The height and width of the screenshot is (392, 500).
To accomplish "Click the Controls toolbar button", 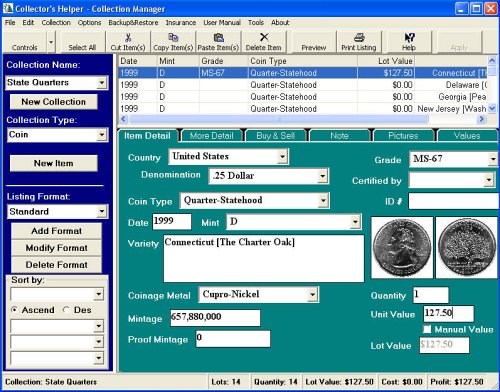I will 25,42.
